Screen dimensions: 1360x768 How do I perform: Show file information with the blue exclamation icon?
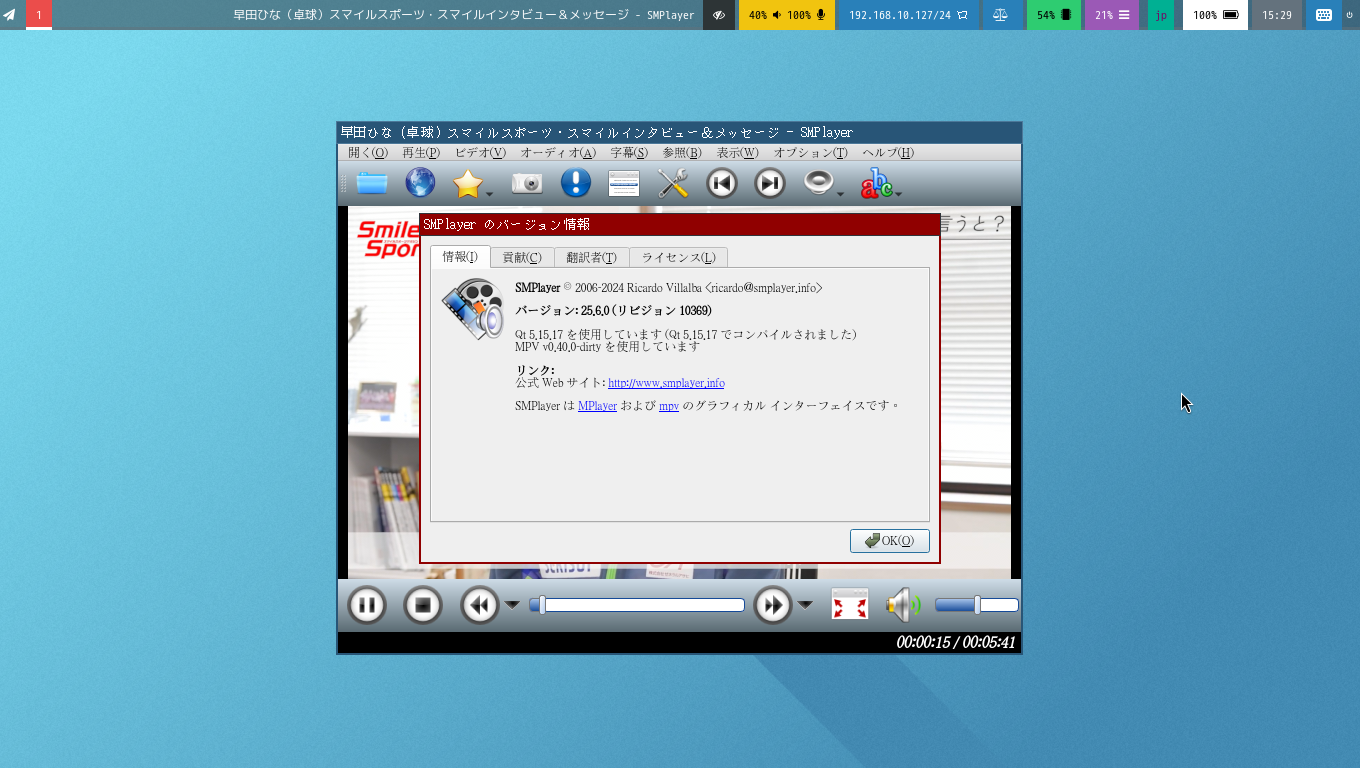575,183
